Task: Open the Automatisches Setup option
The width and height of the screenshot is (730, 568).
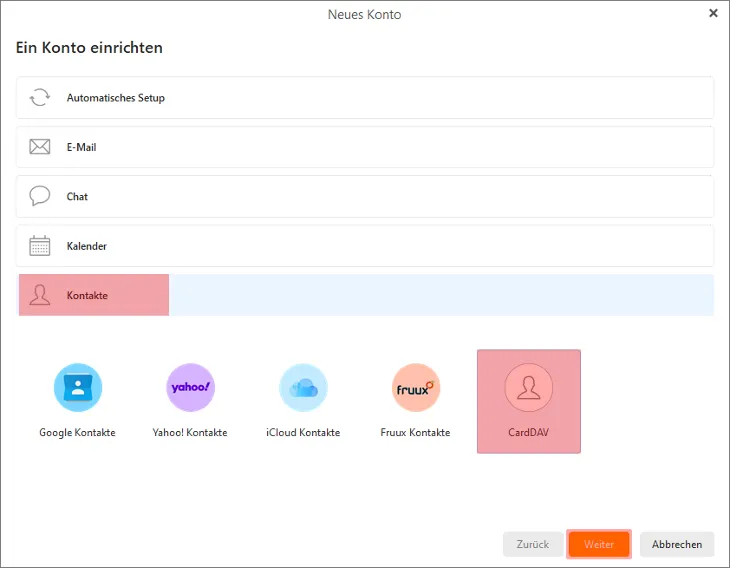Action: 365,98
